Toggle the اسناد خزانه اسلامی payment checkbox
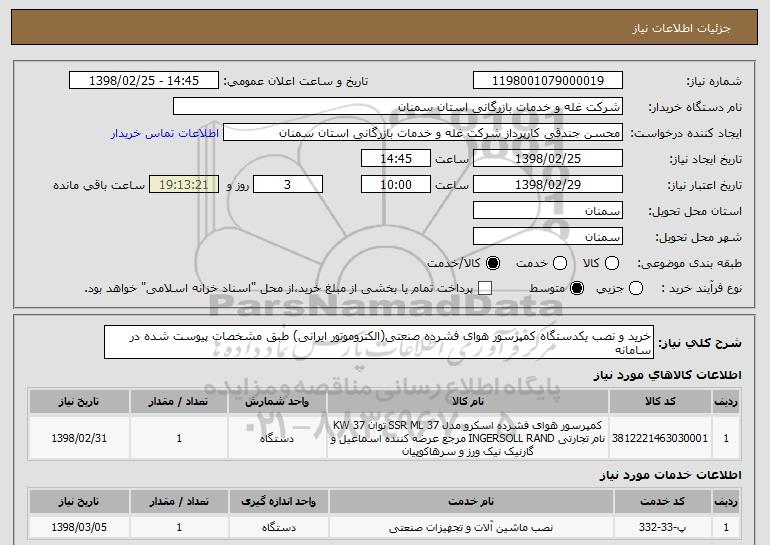 point(485,288)
